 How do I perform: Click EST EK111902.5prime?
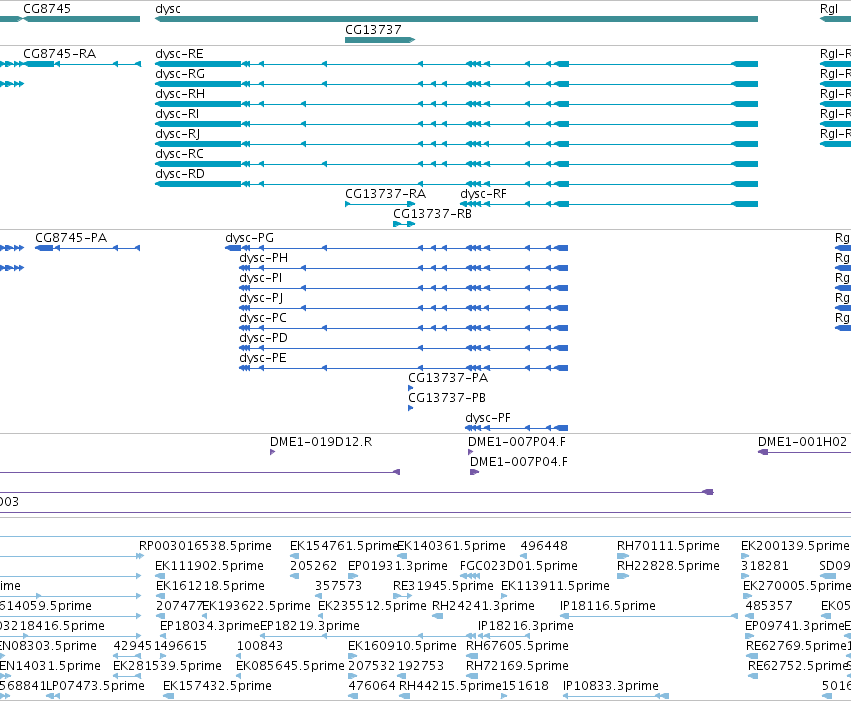click(160, 576)
